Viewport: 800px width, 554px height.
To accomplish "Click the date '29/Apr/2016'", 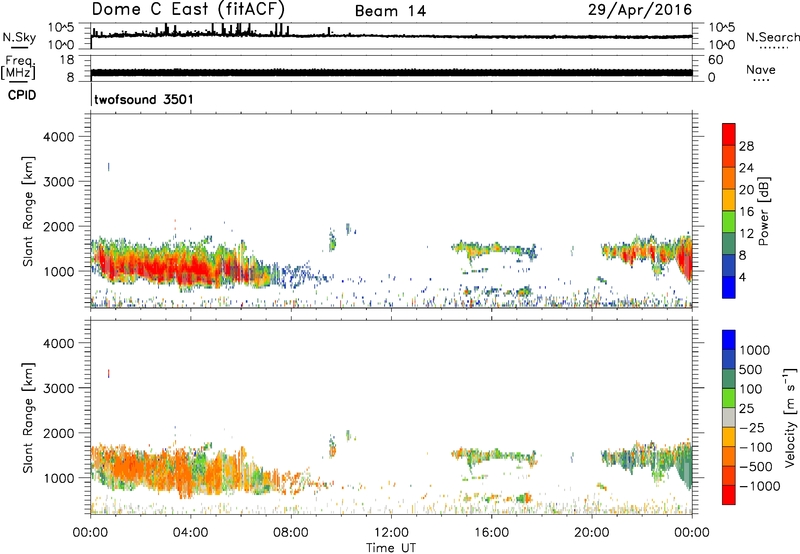I will 640,9.
